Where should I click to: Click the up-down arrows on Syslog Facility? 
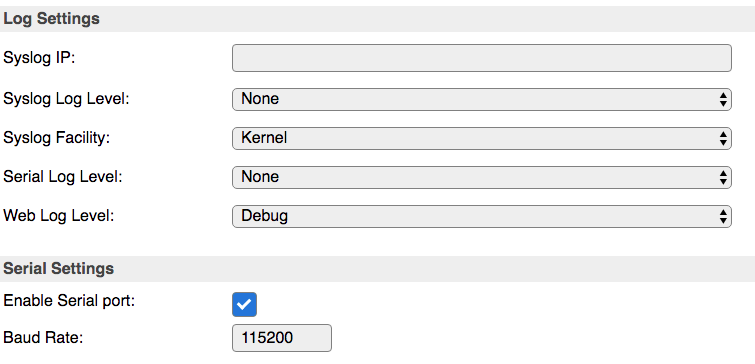[x=723, y=139]
